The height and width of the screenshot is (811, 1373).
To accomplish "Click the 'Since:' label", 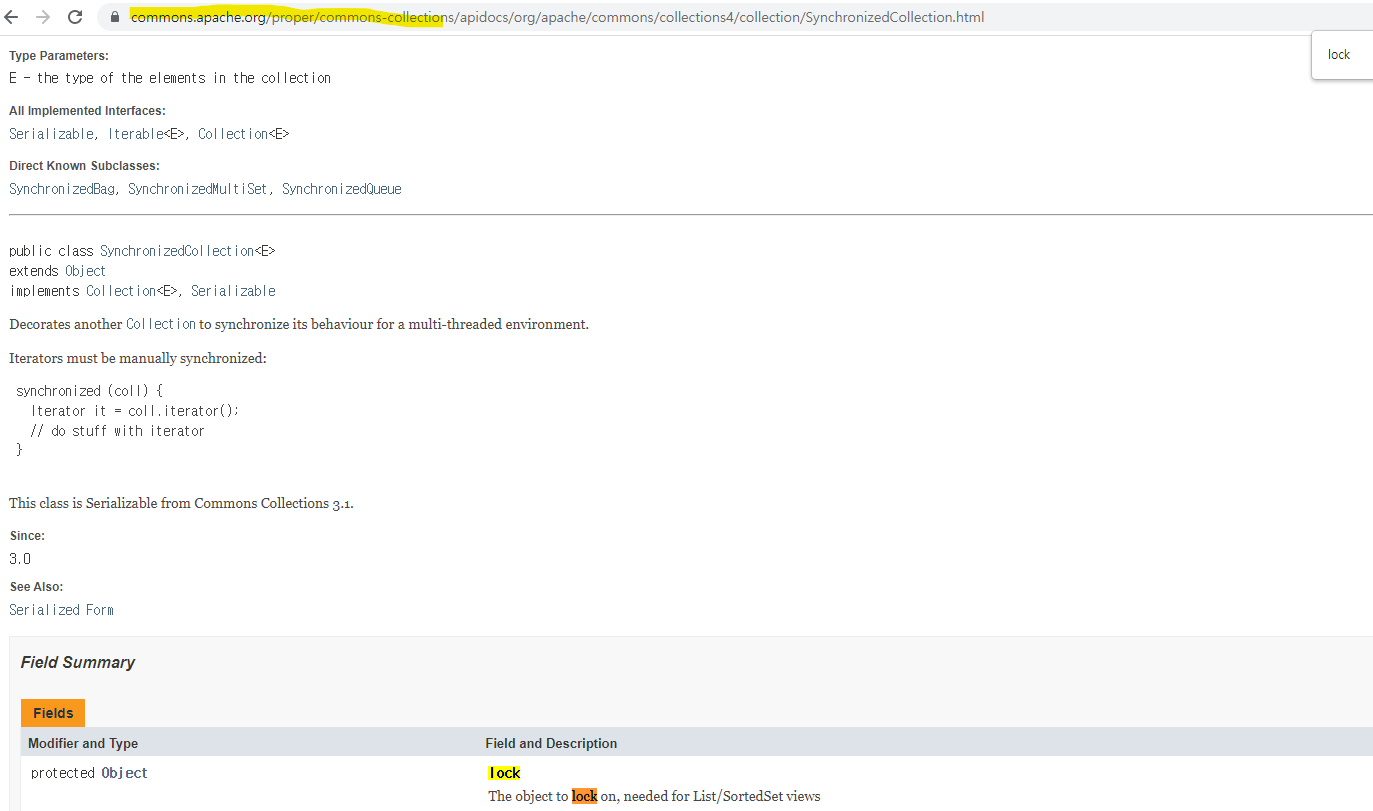I will pyautogui.click(x=27, y=536).
